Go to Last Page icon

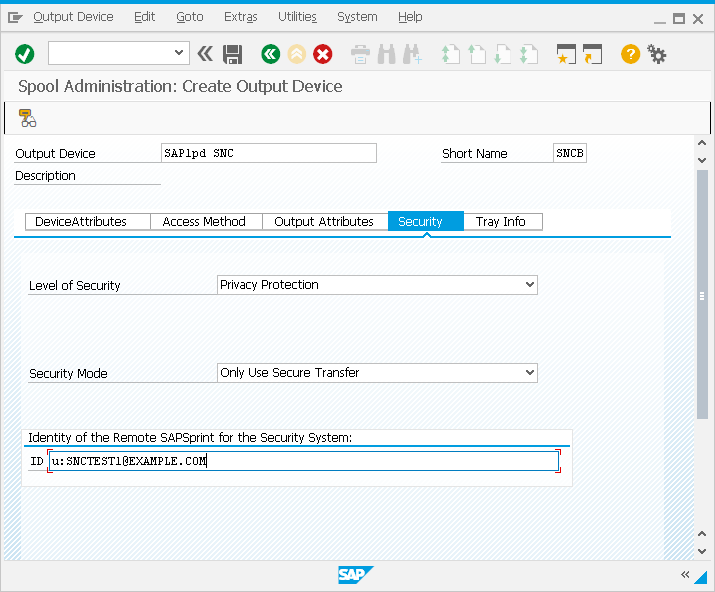coord(529,54)
